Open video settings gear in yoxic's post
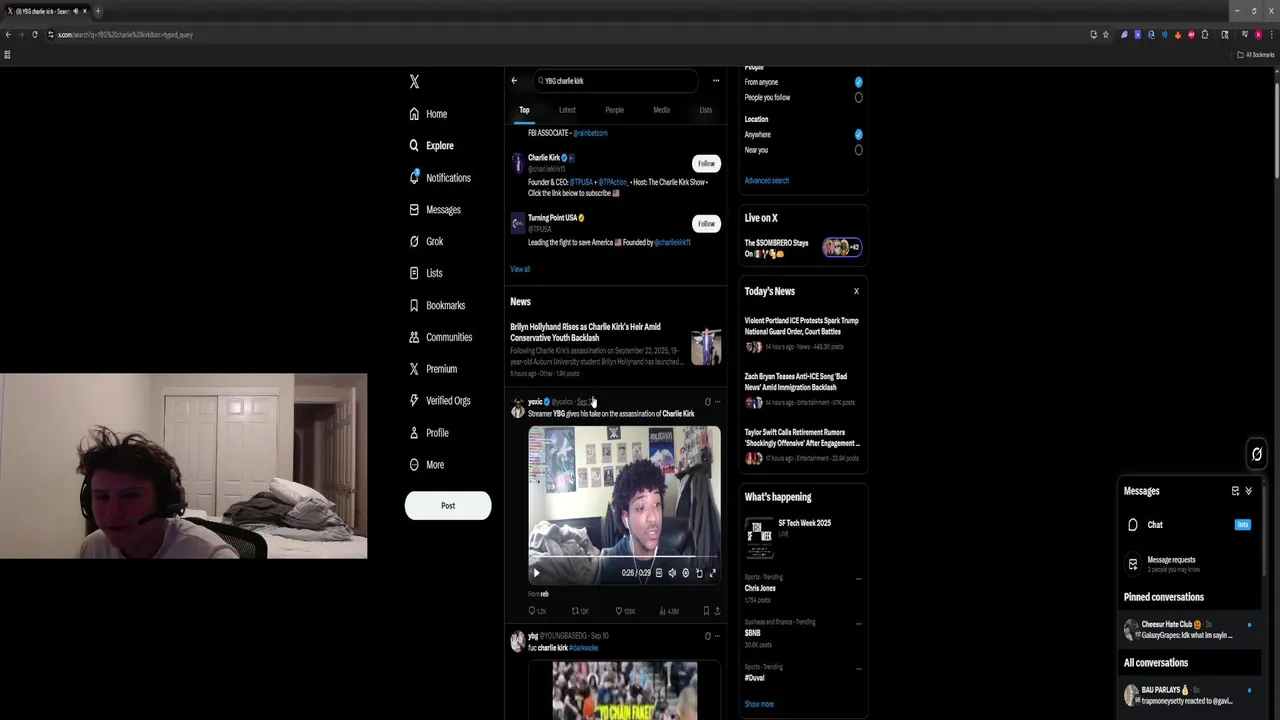1280x720 pixels. [685, 573]
